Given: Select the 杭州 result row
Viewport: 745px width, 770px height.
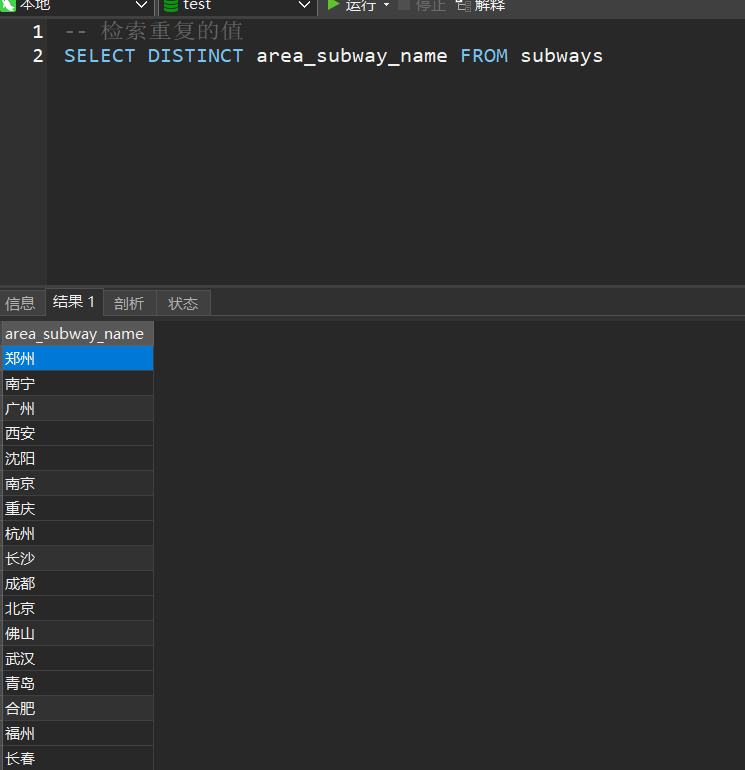Looking at the screenshot, I should pyautogui.click(x=78, y=533).
